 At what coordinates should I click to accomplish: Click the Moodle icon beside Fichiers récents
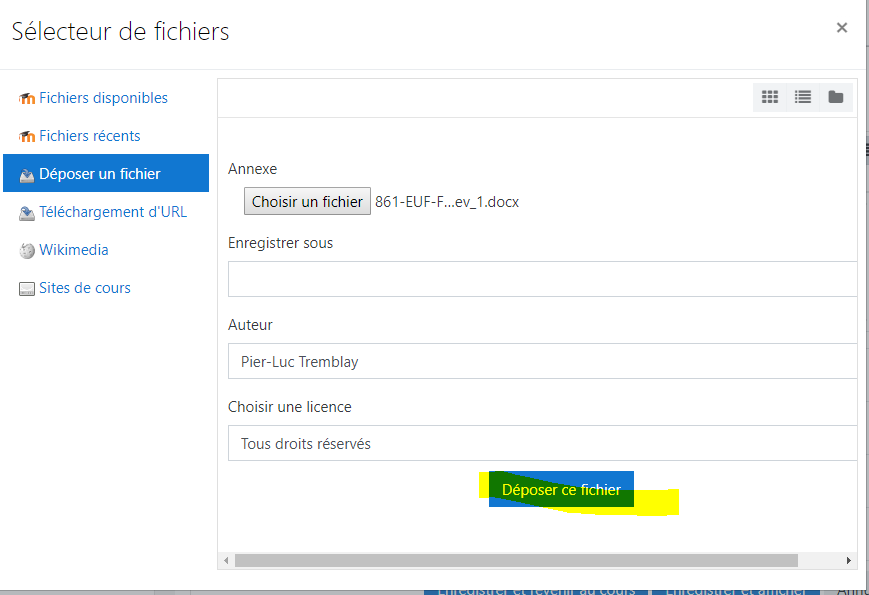[27, 136]
